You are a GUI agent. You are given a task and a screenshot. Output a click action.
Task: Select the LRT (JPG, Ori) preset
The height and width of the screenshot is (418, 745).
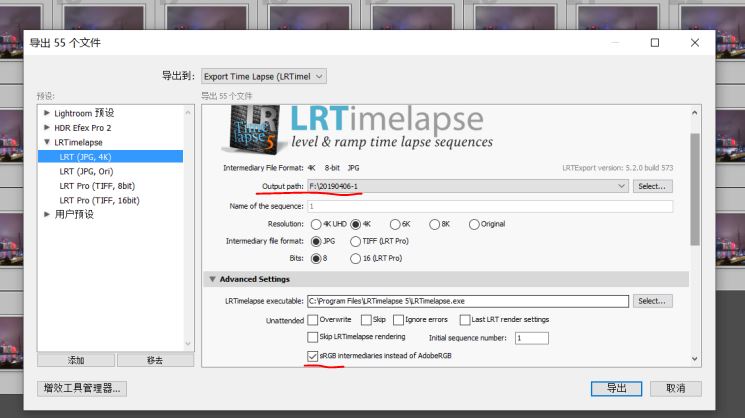(x=88, y=171)
